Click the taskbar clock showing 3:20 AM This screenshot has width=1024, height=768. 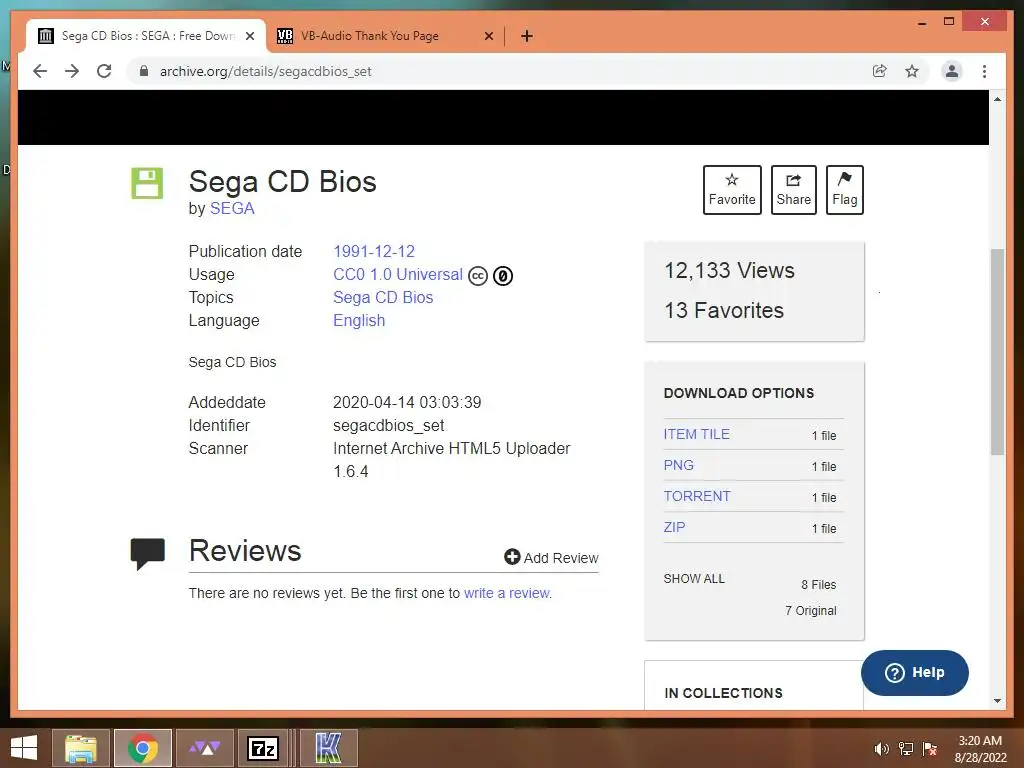980,749
